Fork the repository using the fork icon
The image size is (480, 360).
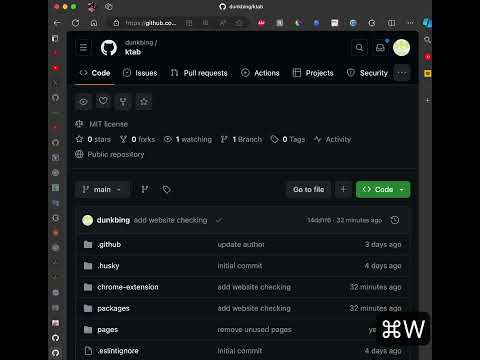tap(123, 102)
